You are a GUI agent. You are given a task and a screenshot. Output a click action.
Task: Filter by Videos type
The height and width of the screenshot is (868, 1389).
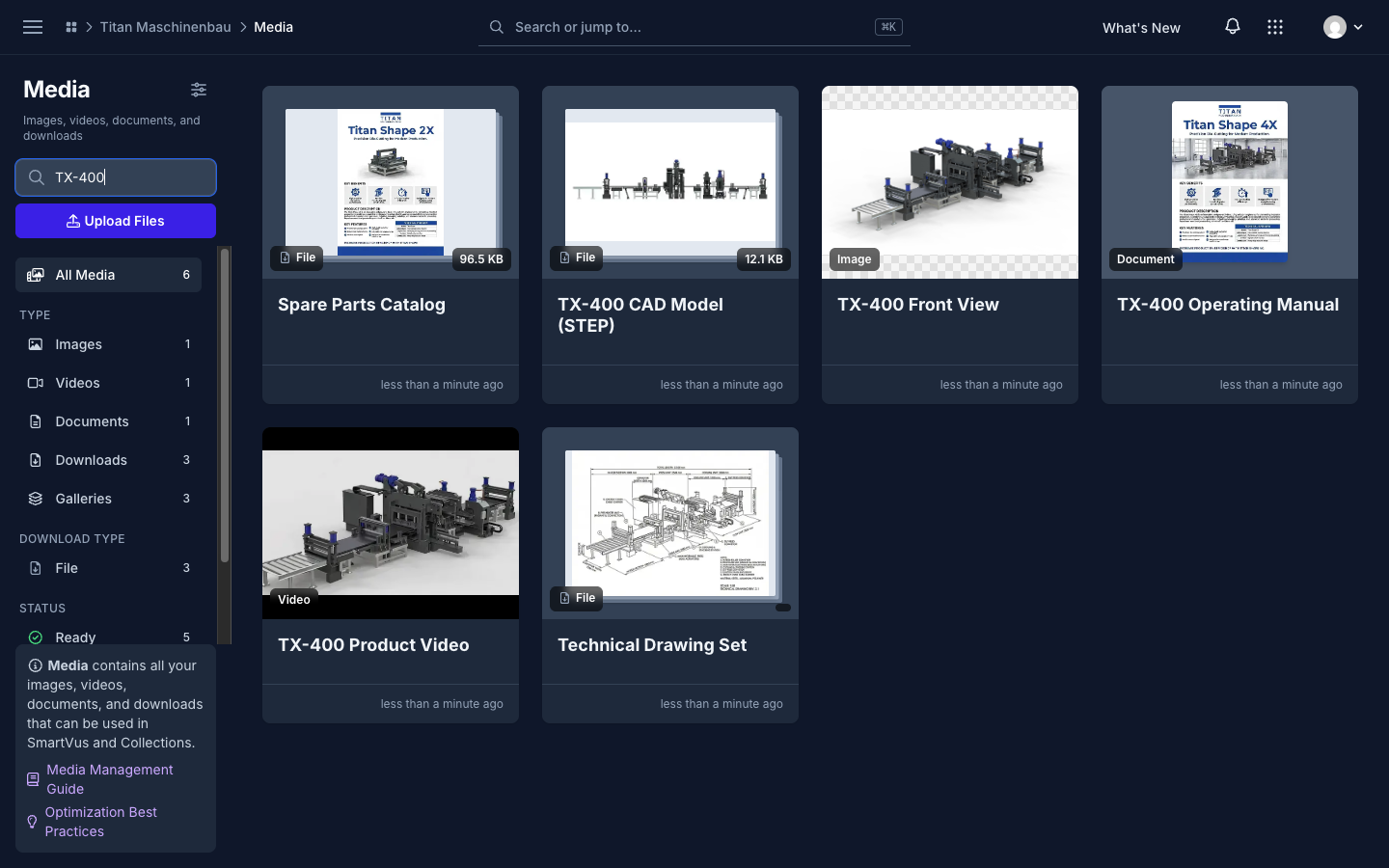click(109, 383)
